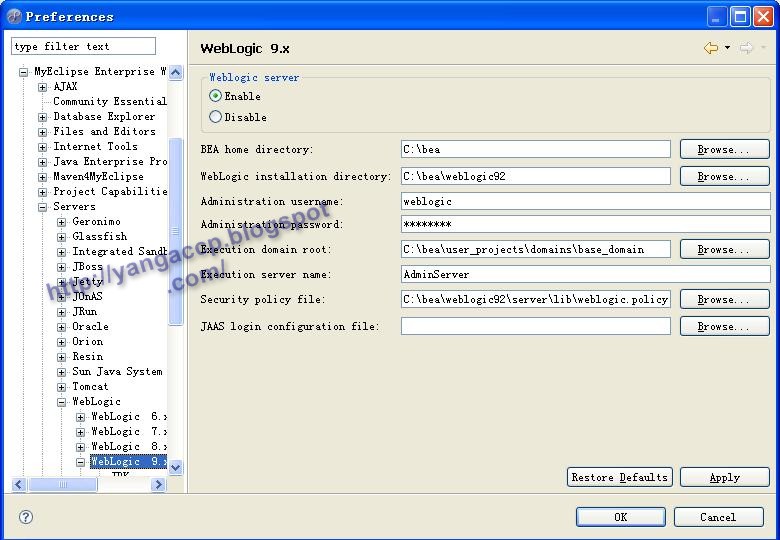Screen dimensions: 780x540
Task: Expand the AJAX tree node
Action: coord(42,87)
